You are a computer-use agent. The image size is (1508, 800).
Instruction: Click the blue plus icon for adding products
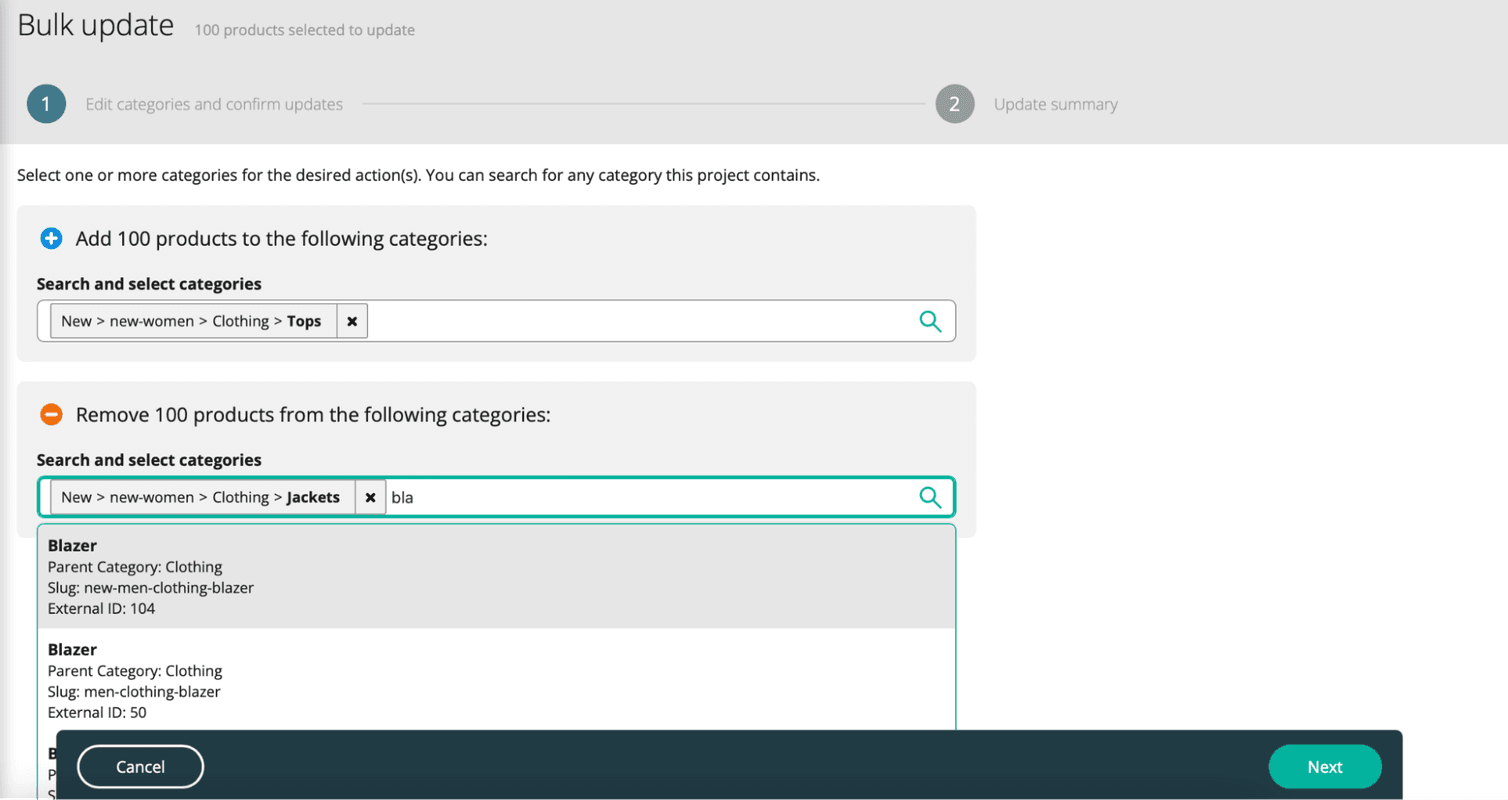tap(50, 238)
